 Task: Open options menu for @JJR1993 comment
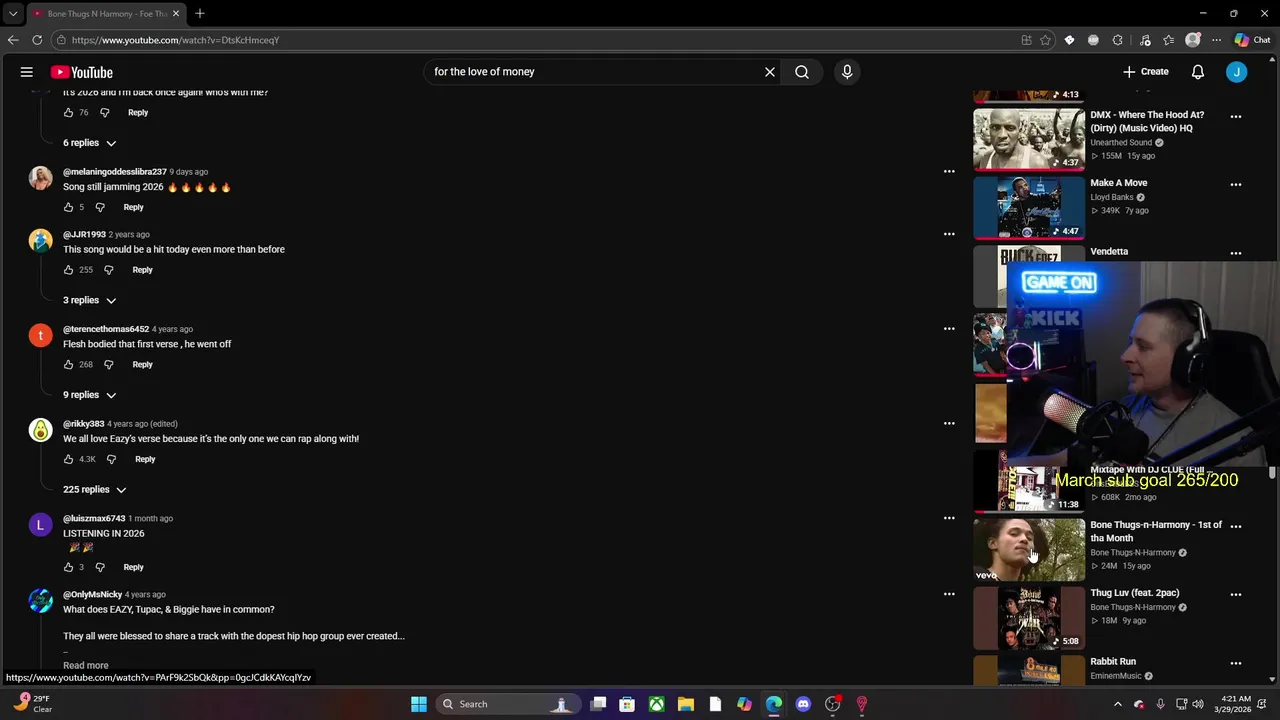tap(949, 234)
